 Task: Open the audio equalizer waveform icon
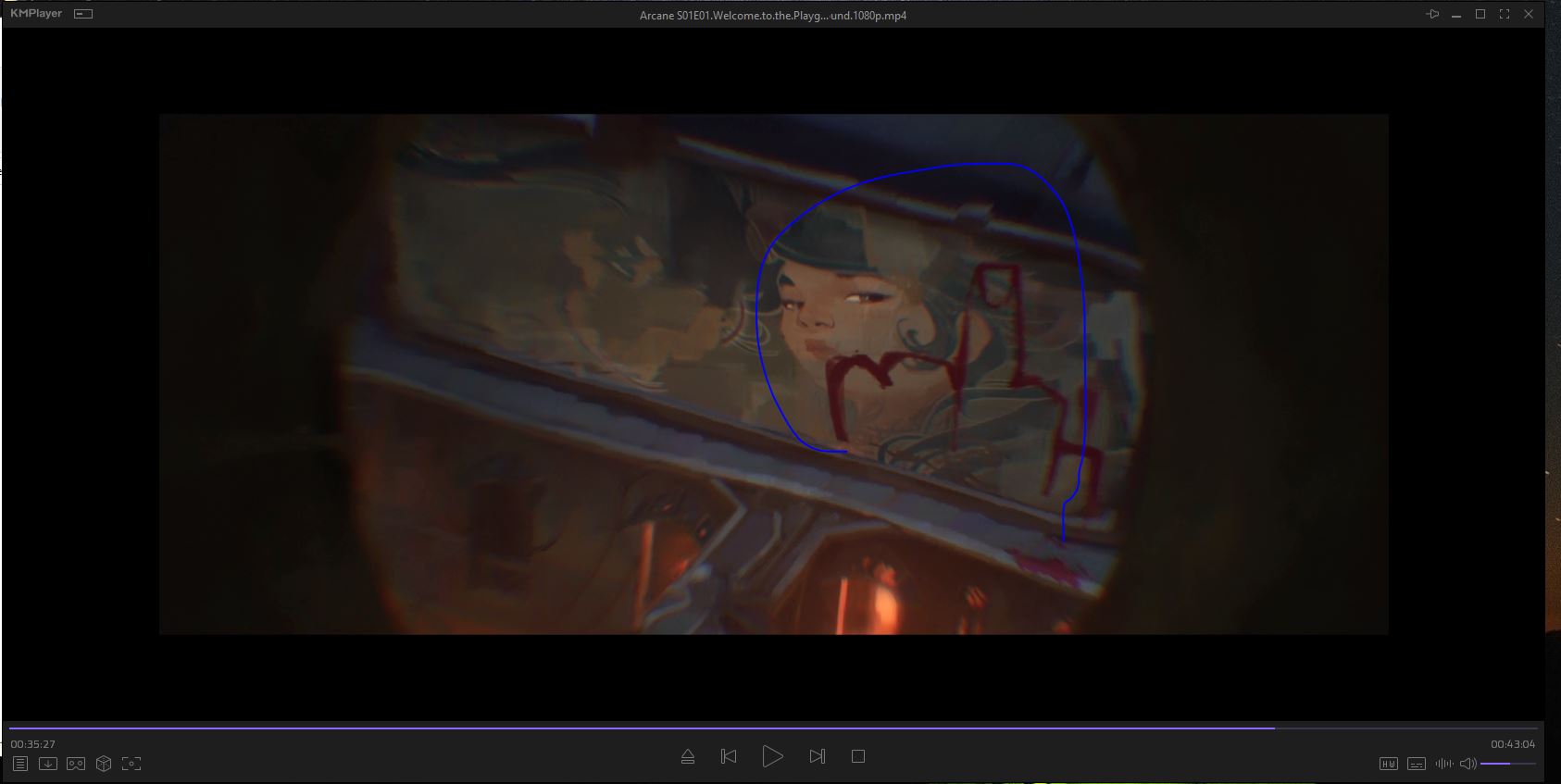click(1443, 764)
